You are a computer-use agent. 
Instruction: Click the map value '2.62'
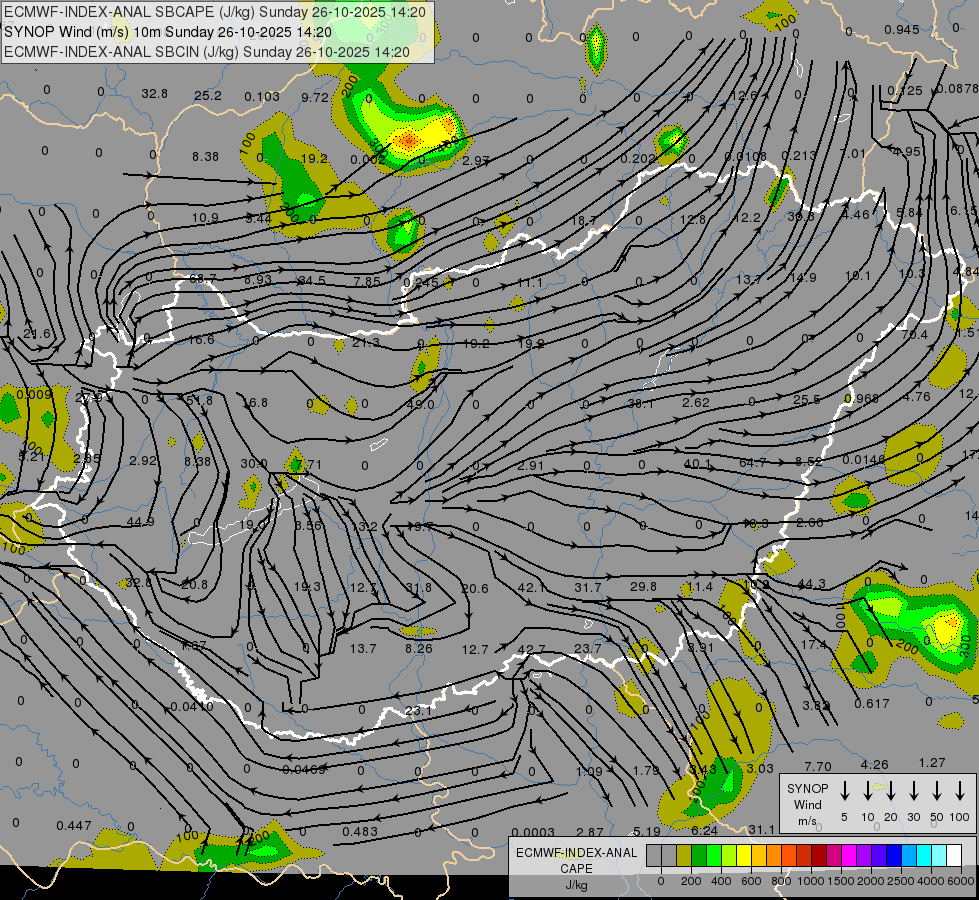[696, 402]
